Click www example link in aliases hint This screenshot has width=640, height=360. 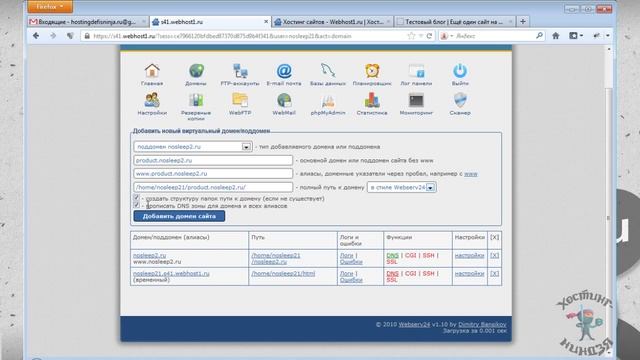tap(471, 173)
